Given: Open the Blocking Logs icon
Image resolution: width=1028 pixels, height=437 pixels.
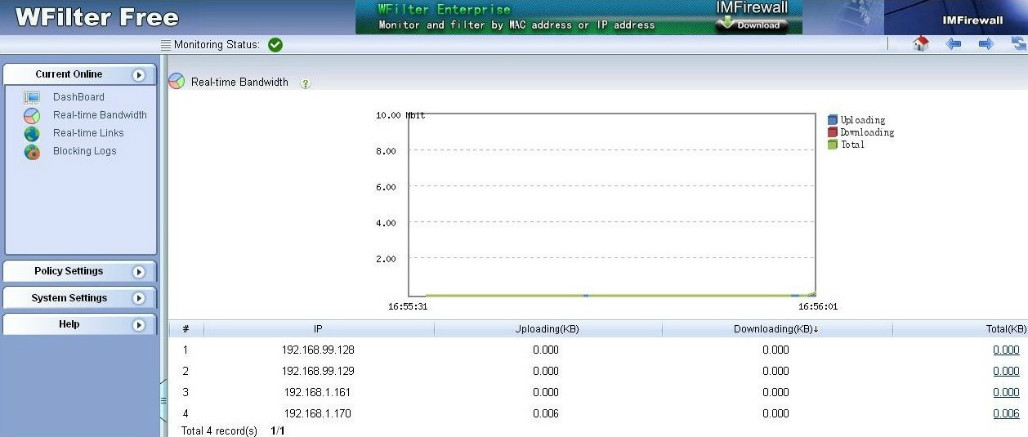Looking at the screenshot, I should pyautogui.click(x=31, y=152).
